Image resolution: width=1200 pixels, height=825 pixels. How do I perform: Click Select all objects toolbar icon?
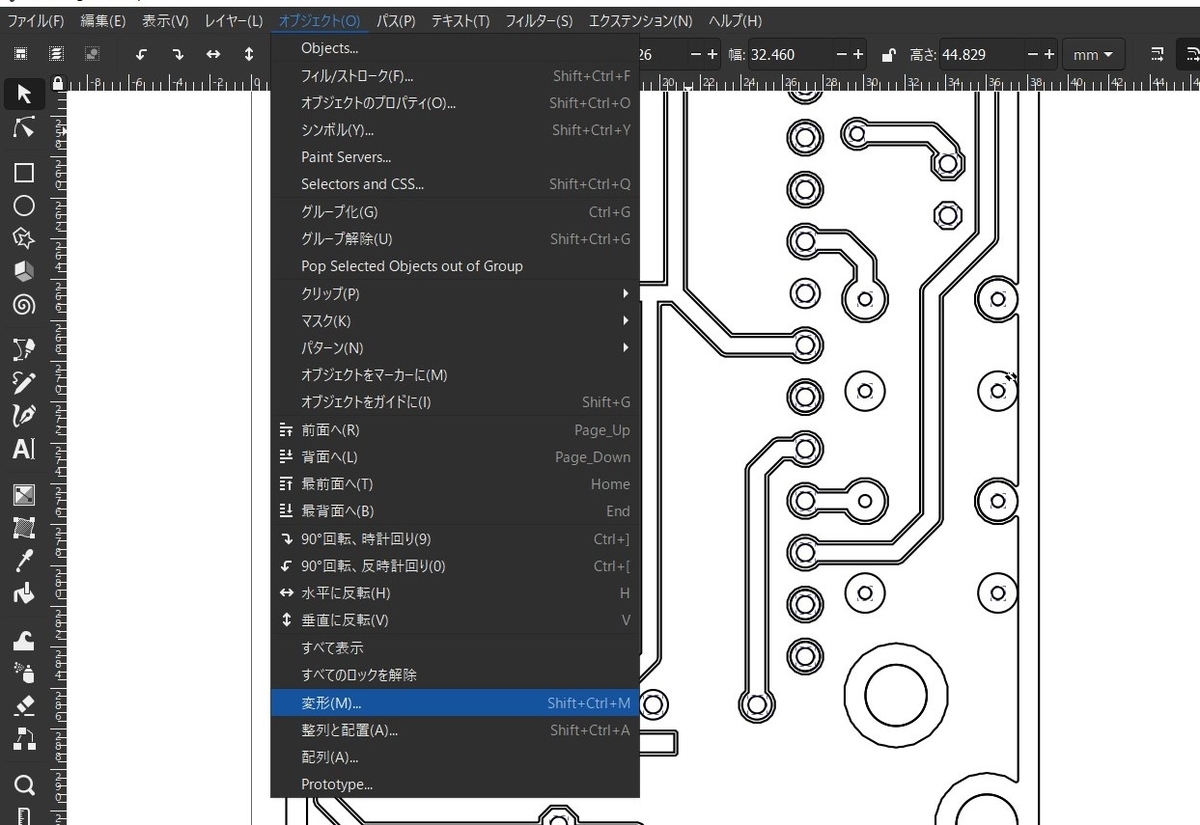point(20,54)
